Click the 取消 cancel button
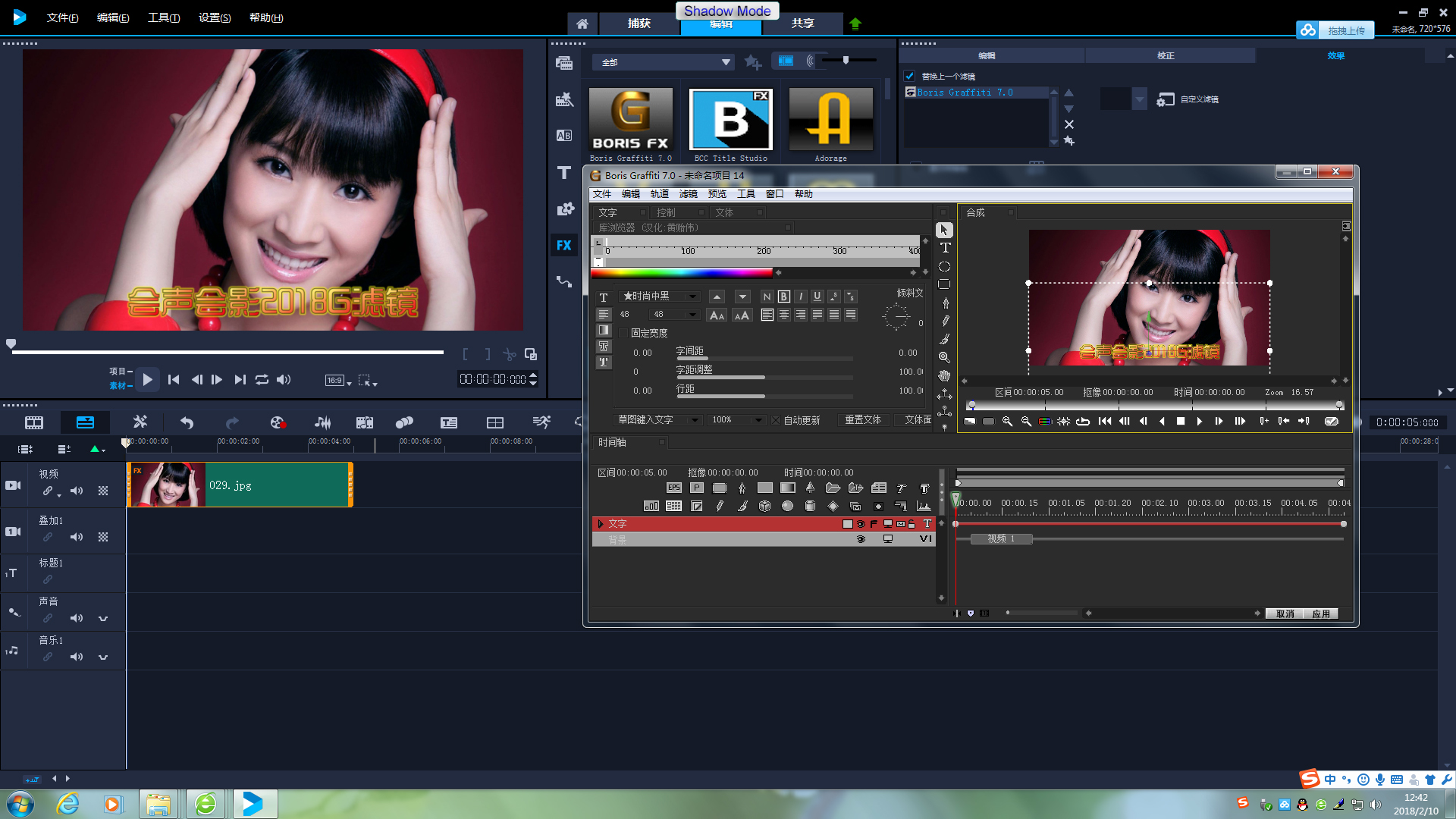1456x819 pixels. pyautogui.click(x=1285, y=613)
